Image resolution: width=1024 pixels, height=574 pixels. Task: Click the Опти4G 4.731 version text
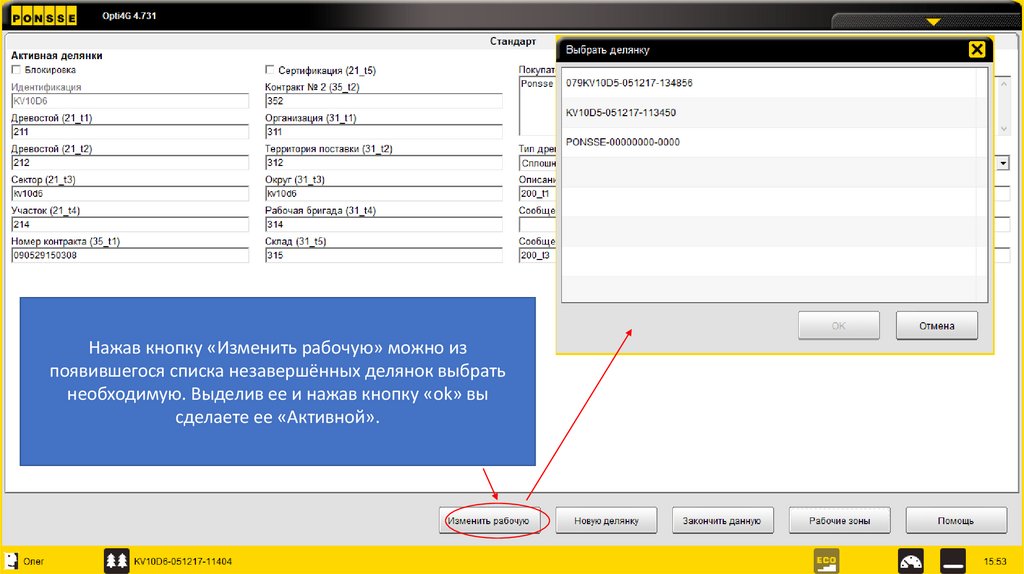[x=129, y=16]
